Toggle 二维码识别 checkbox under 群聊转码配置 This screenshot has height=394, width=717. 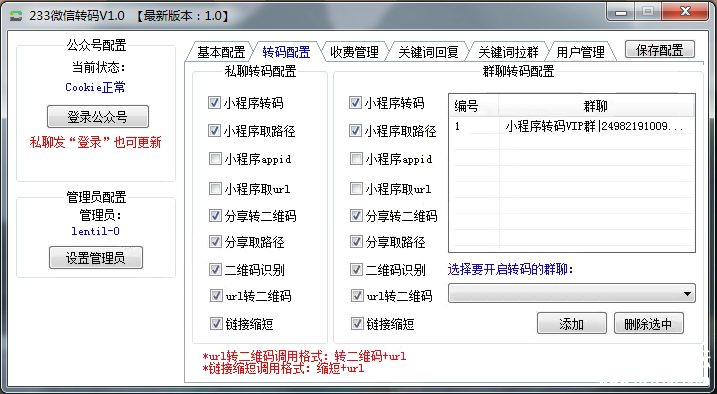pos(355,270)
